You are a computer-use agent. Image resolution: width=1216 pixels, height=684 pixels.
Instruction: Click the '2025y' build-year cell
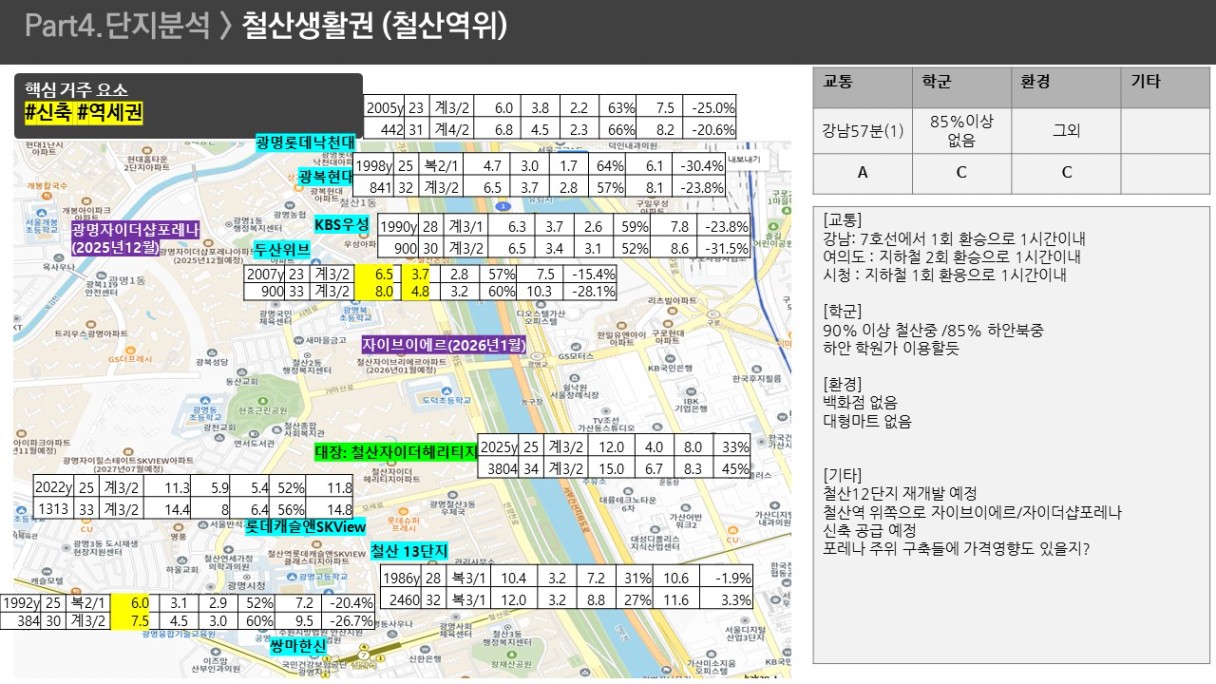click(x=498, y=447)
